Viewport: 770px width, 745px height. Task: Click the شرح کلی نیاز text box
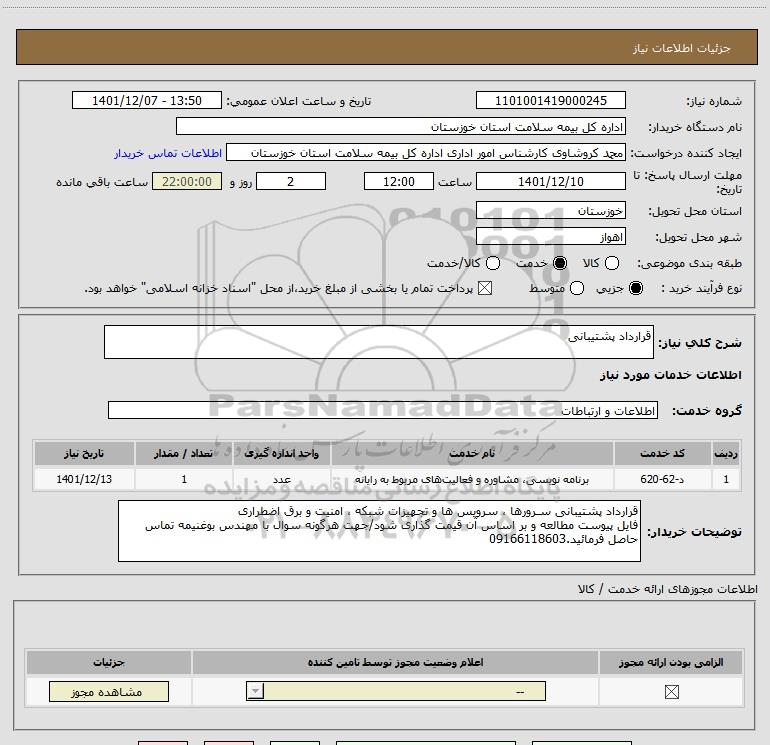pyautogui.click(x=379, y=342)
